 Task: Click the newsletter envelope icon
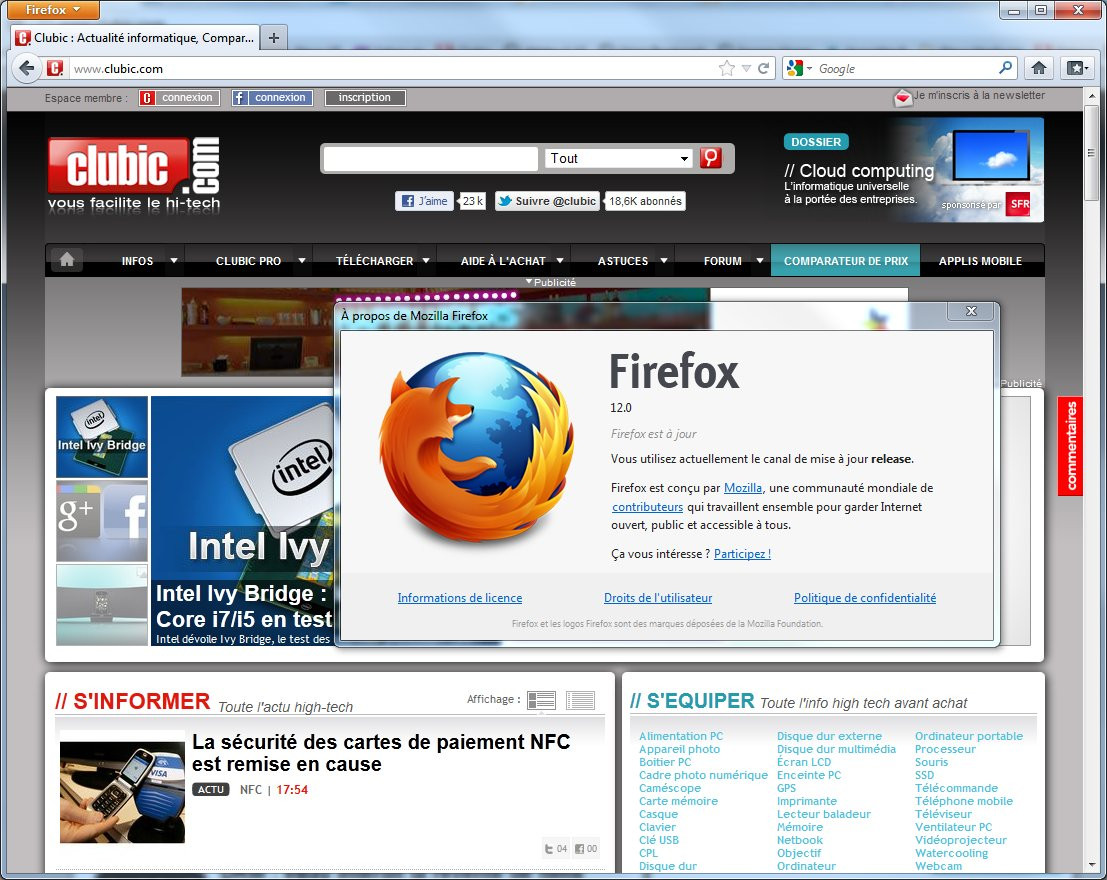pos(903,97)
